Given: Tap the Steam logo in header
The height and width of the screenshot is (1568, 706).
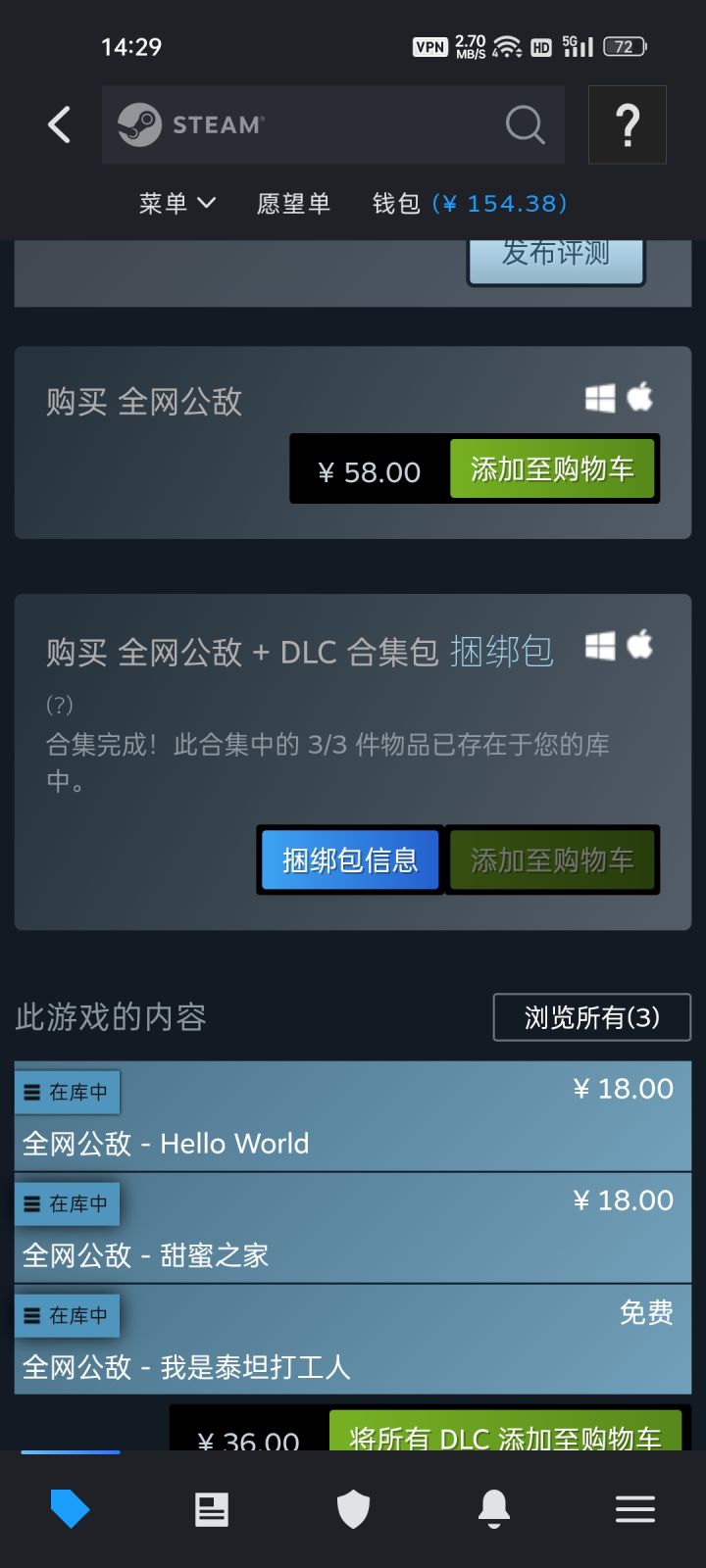Looking at the screenshot, I should pyautogui.click(x=191, y=124).
